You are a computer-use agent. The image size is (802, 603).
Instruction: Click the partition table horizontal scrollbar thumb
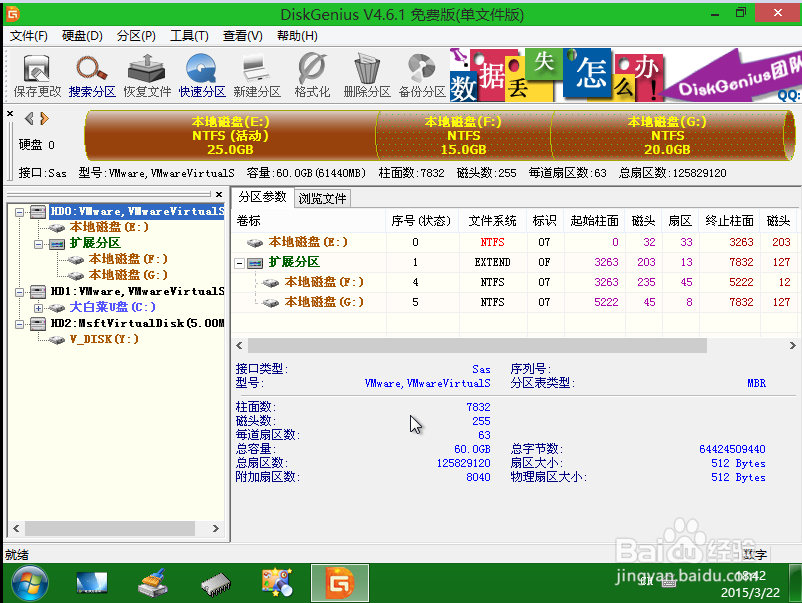477,346
